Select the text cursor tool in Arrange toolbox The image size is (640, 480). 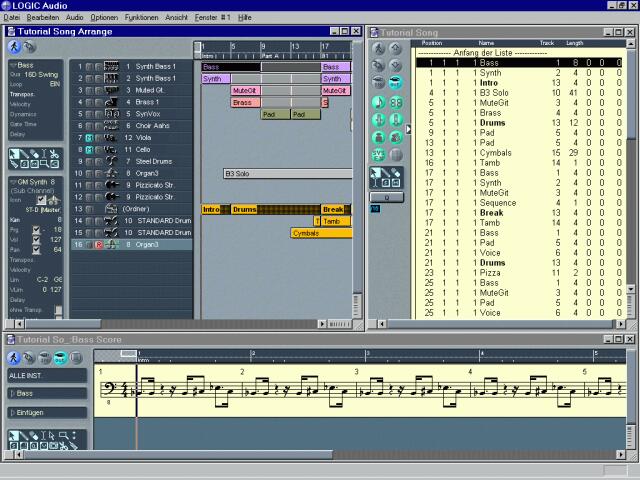[x=44, y=154]
